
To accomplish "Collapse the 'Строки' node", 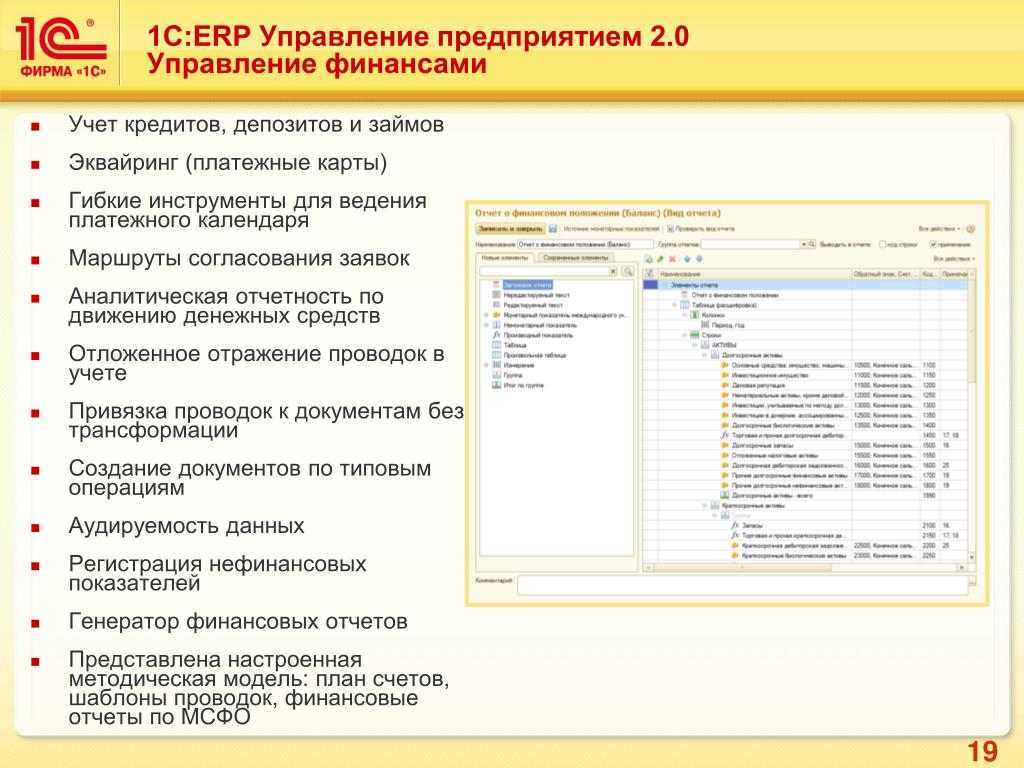I will point(685,335).
